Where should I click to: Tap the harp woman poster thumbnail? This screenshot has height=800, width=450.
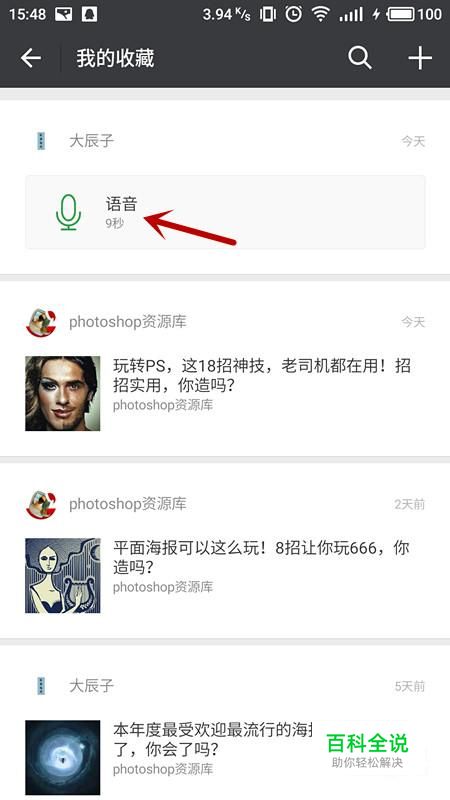[x=63, y=576]
